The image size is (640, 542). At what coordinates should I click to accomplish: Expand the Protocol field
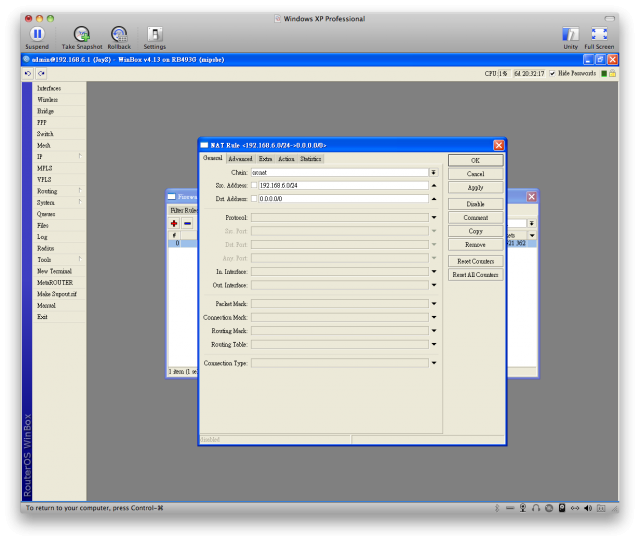click(434, 218)
